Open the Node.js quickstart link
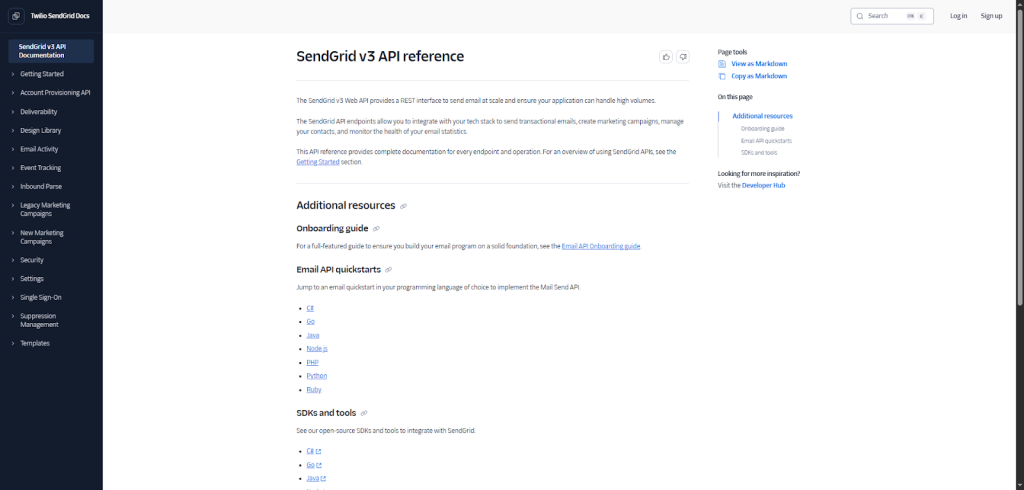The width and height of the screenshot is (1024, 490). 316,348
